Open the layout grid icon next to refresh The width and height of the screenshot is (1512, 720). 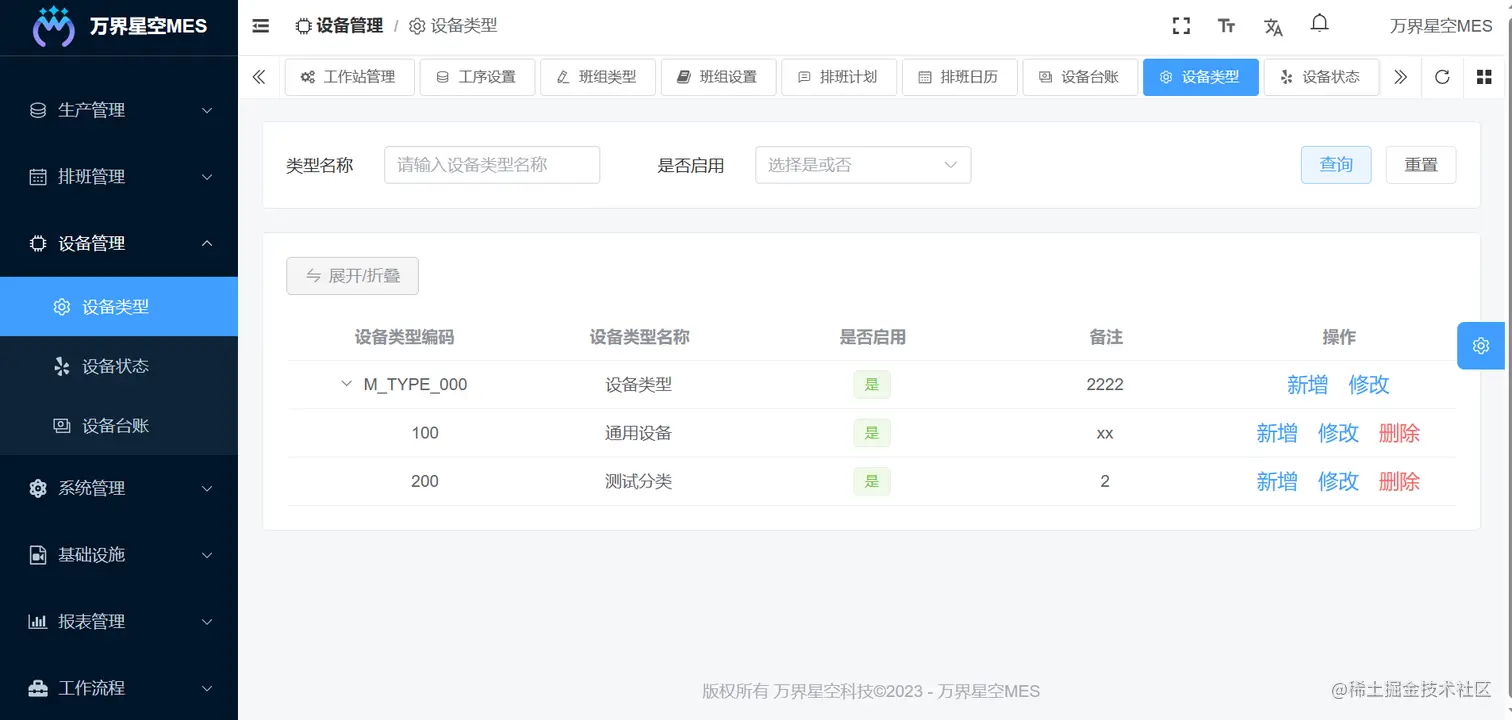pyautogui.click(x=1482, y=76)
